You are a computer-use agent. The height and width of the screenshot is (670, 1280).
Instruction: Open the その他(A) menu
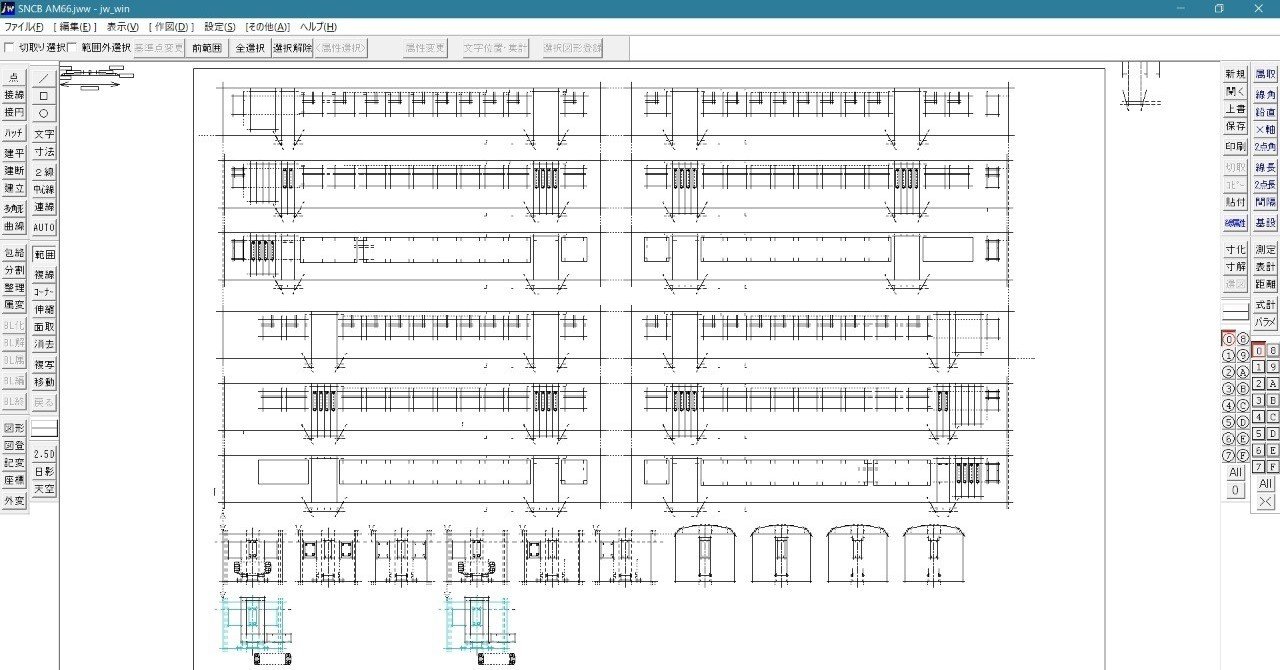coord(267,26)
